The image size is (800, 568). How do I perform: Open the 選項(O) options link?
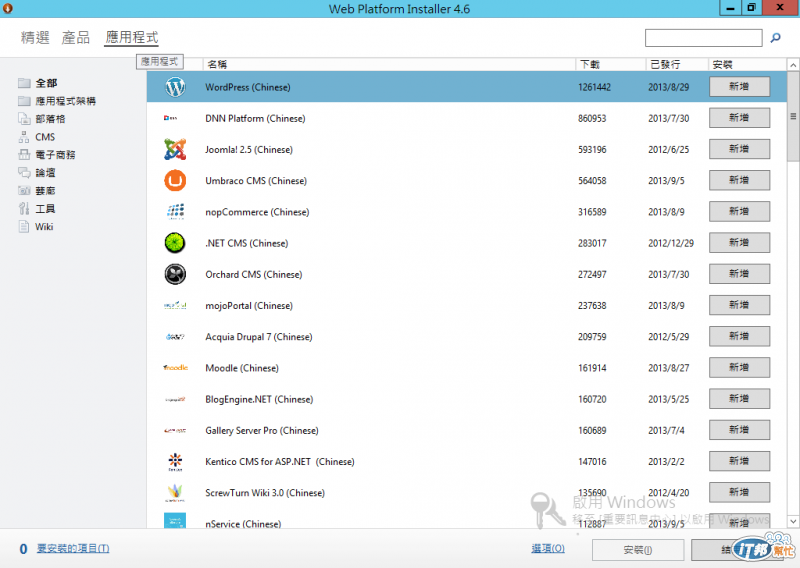tap(548, 549)
